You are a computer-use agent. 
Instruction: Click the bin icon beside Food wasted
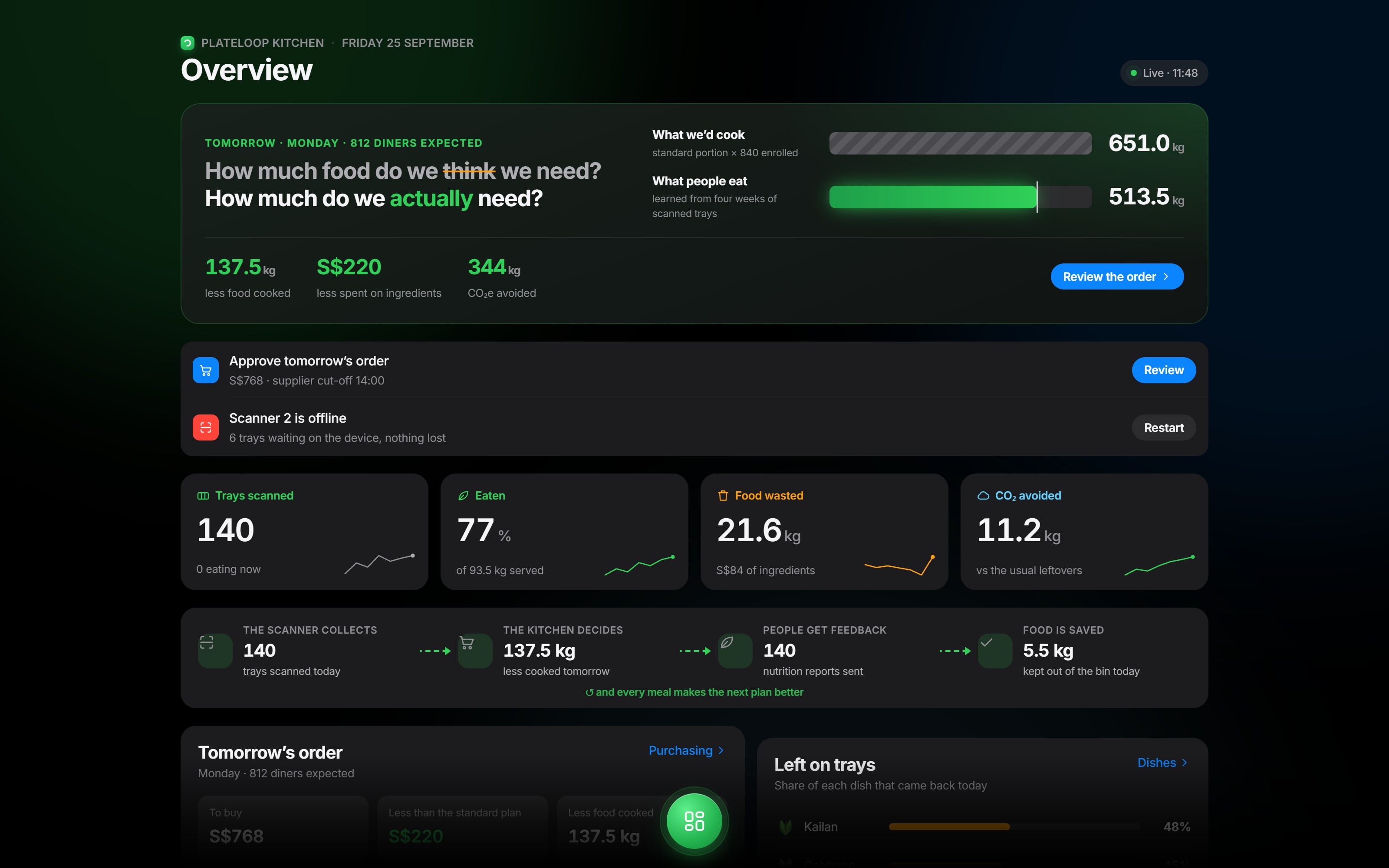tap(723, 496)
